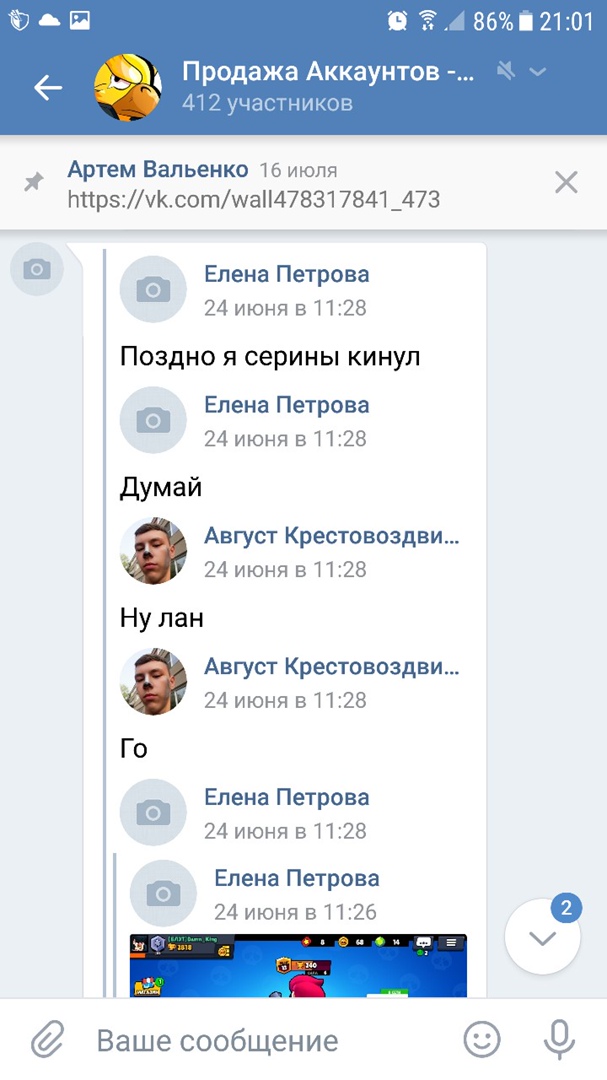Open the forwarded game screenshot image
Image resolution: width=607 pixels, height=1080 pixels.
pyautogui.click(x=298, y=965)
